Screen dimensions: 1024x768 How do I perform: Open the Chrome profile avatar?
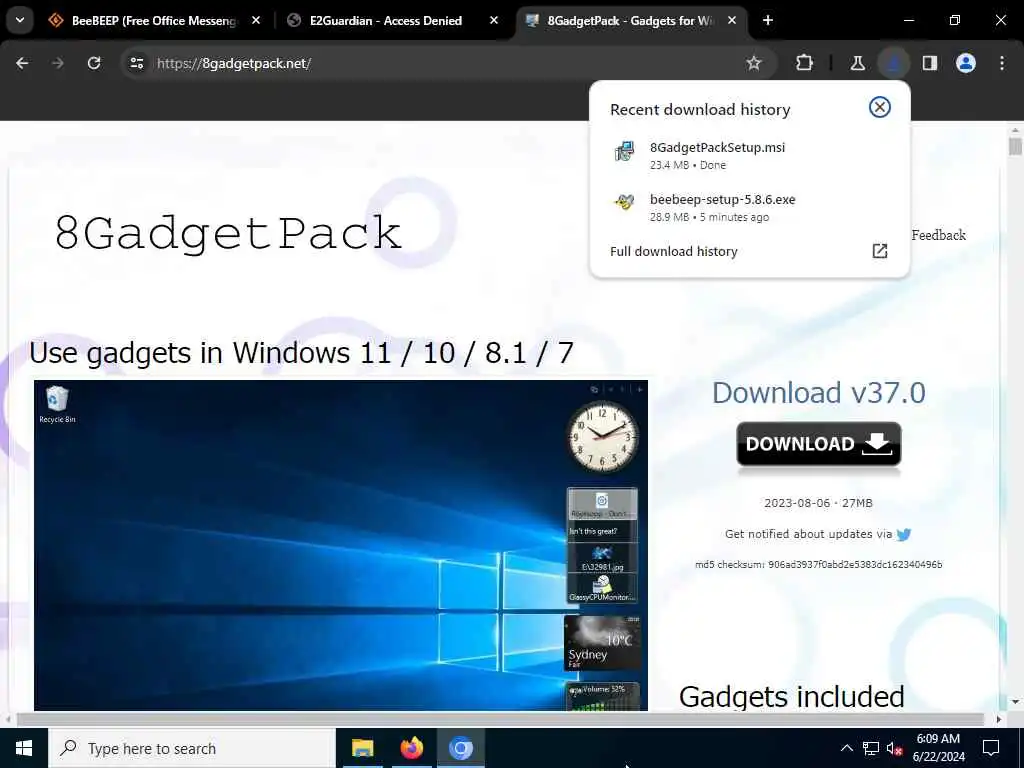(966, 63)
